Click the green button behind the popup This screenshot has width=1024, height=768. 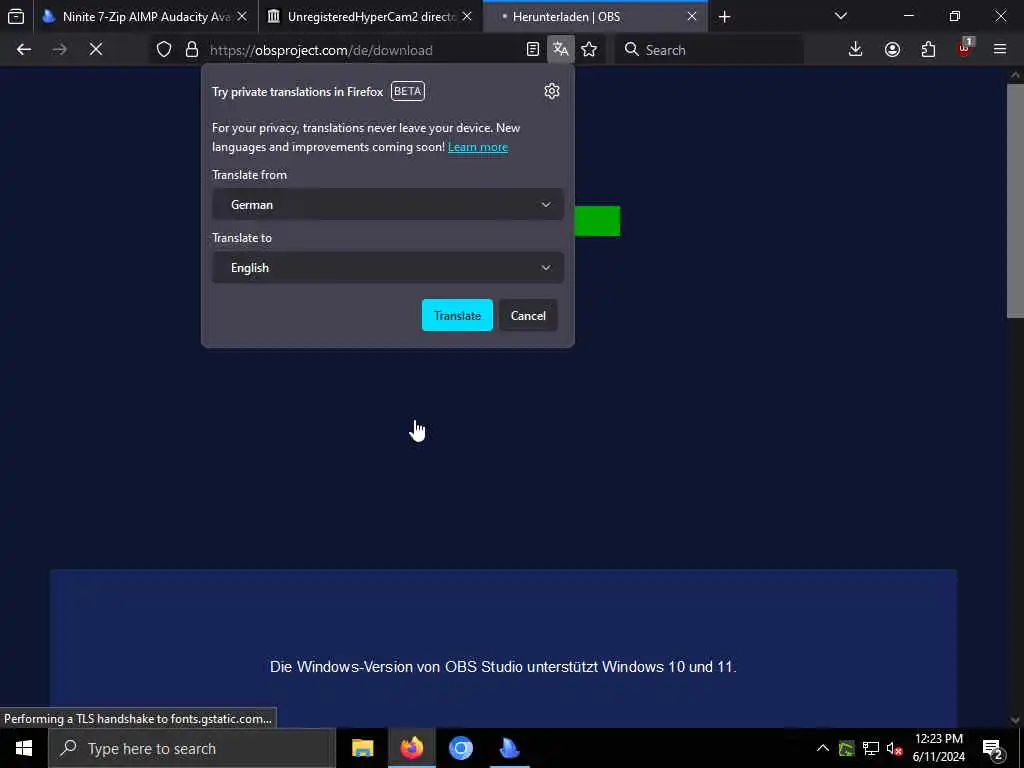pos(598,221)
